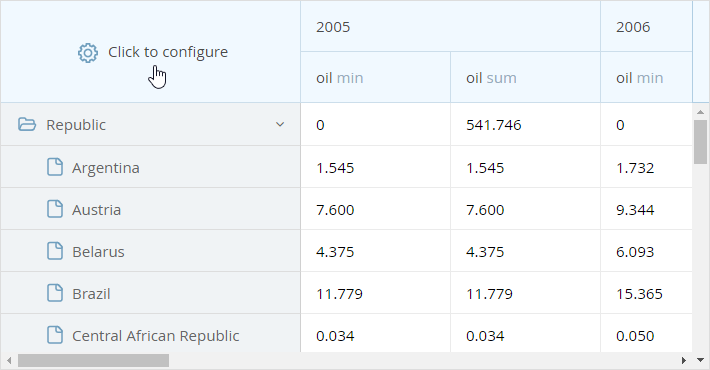Click the oil sum column header
The width and height of the screenshot is (710, 370).
[x=525, y=77]
